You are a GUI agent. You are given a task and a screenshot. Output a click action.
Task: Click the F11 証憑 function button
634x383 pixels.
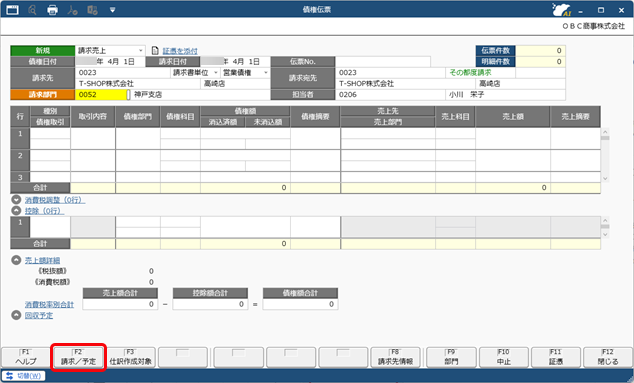point(556,357)
